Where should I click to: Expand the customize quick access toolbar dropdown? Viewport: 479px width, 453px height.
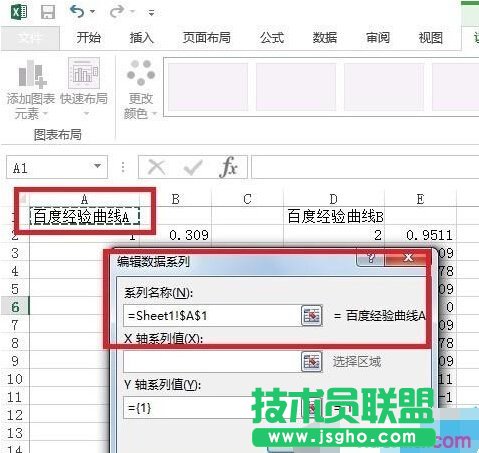point(151,13)
